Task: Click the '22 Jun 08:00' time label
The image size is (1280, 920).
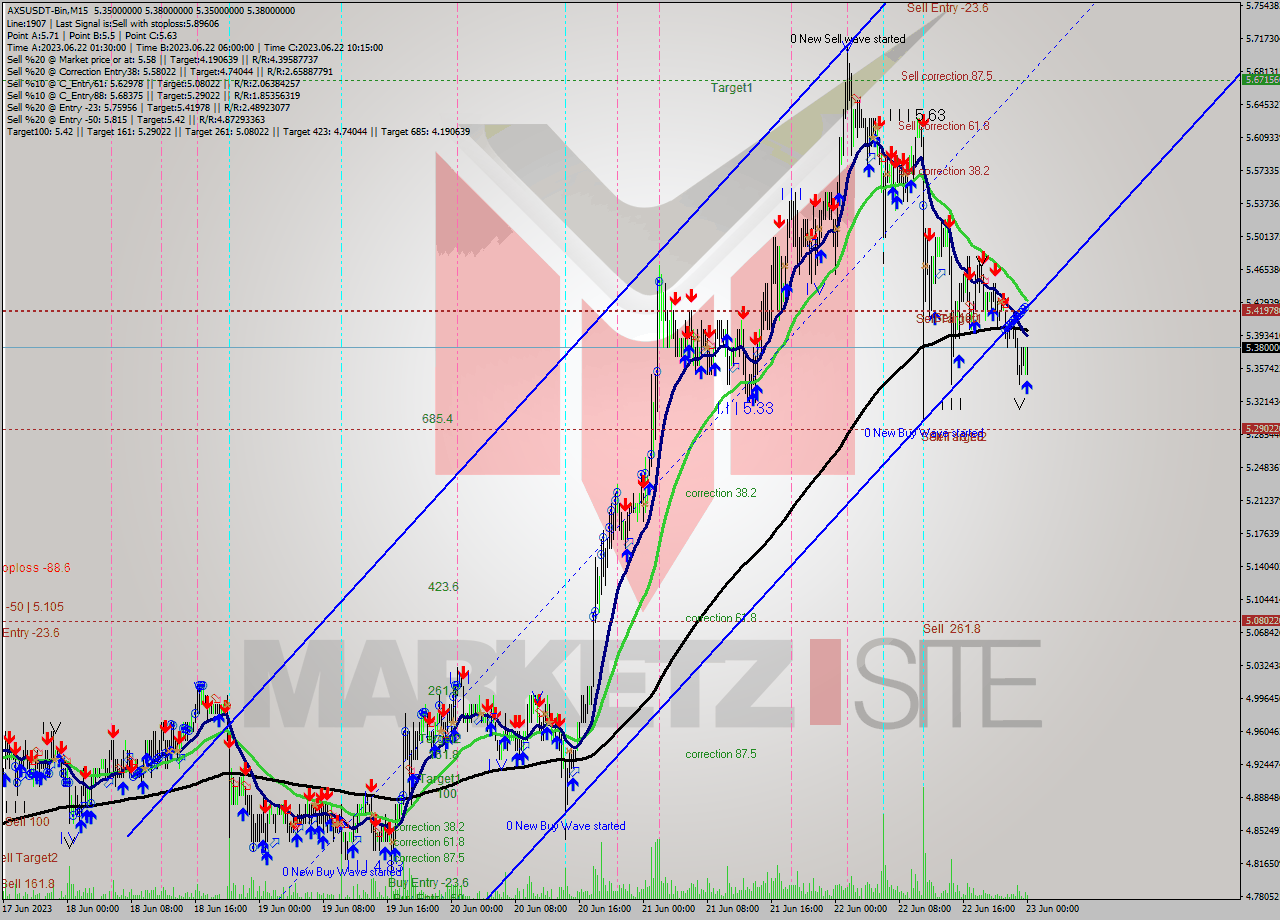Action: [925, 909]
